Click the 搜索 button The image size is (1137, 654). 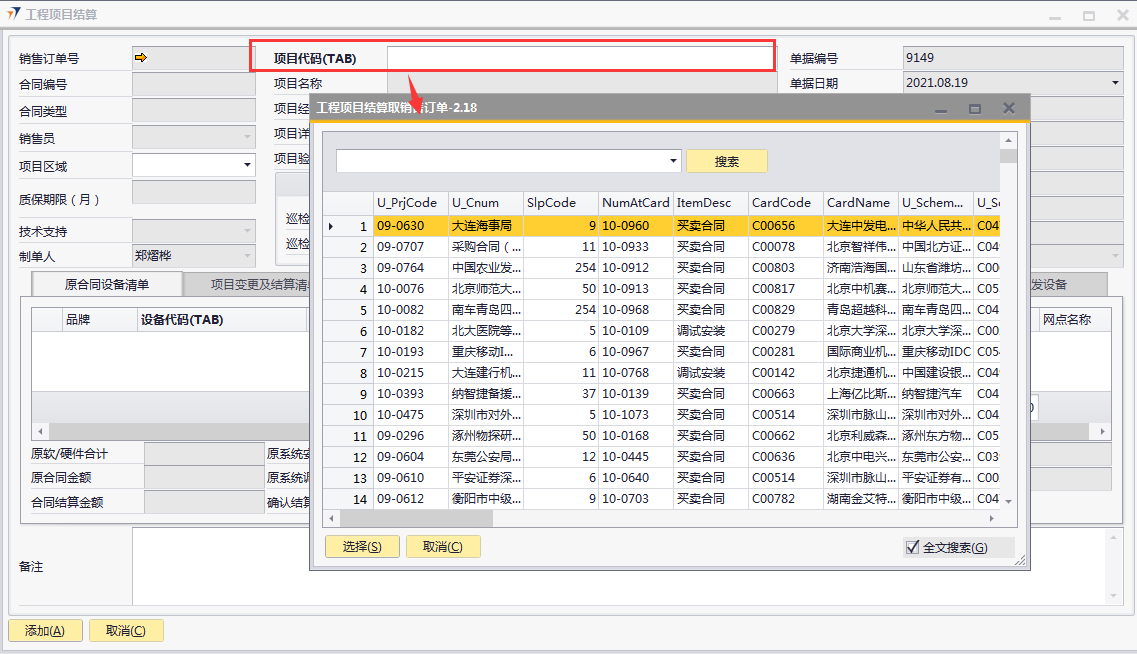(727, 161)
